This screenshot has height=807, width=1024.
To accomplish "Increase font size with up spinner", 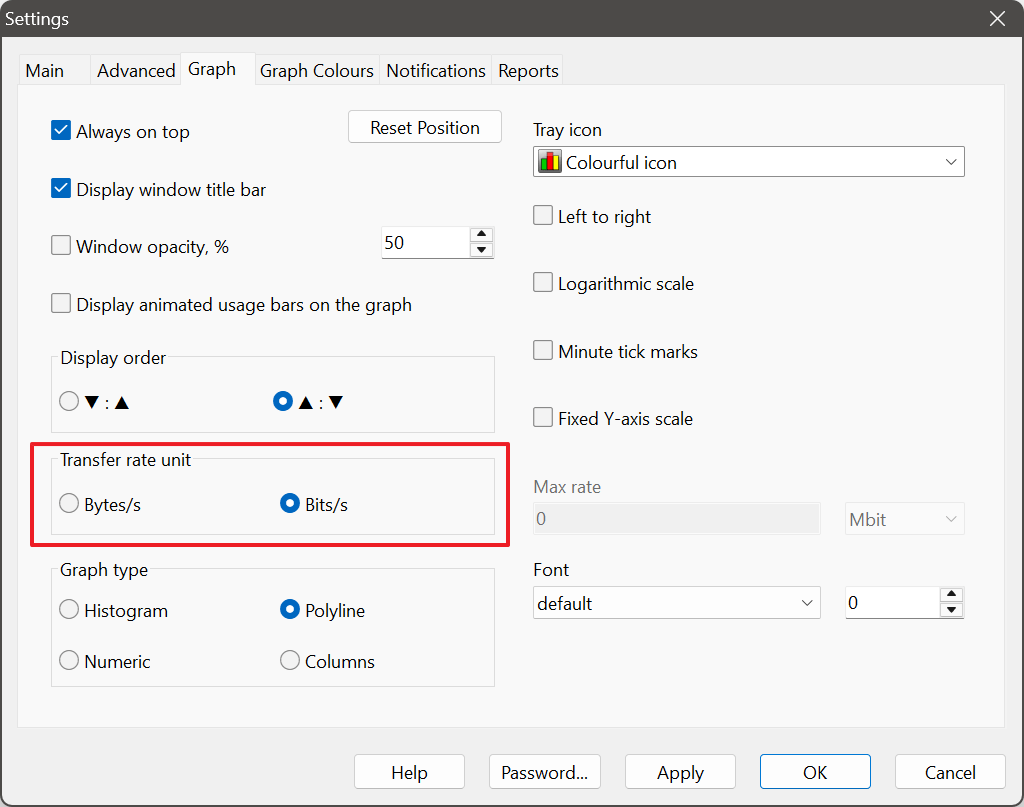I will 952,595.
